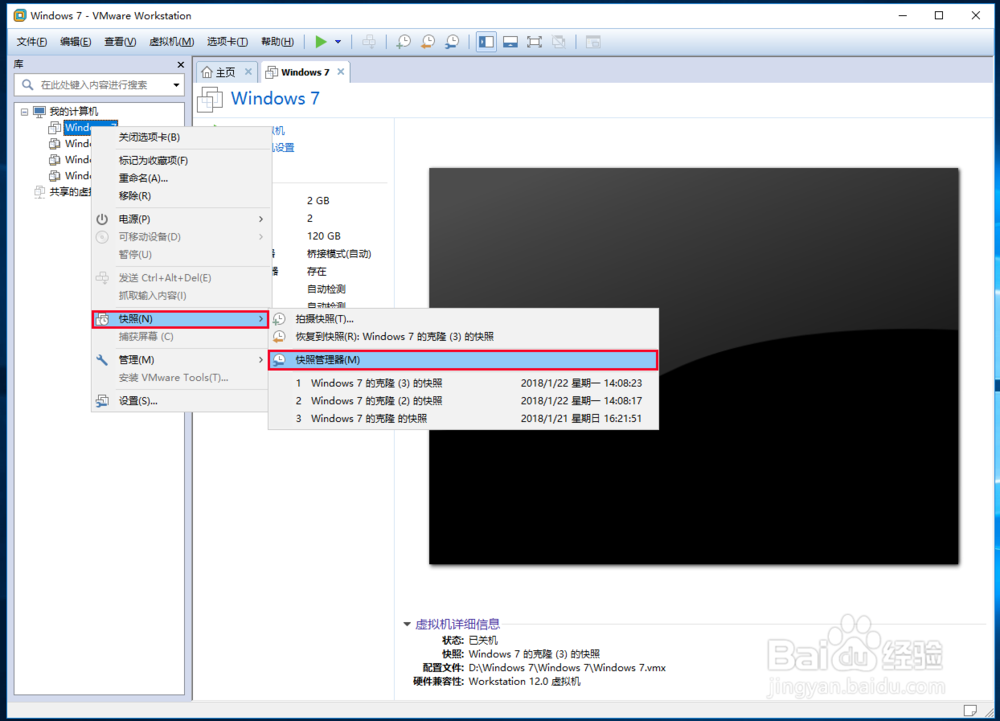1000x721 pixels.
Task: Click the Take Snapshot toolbar icon
Action: 403,42
